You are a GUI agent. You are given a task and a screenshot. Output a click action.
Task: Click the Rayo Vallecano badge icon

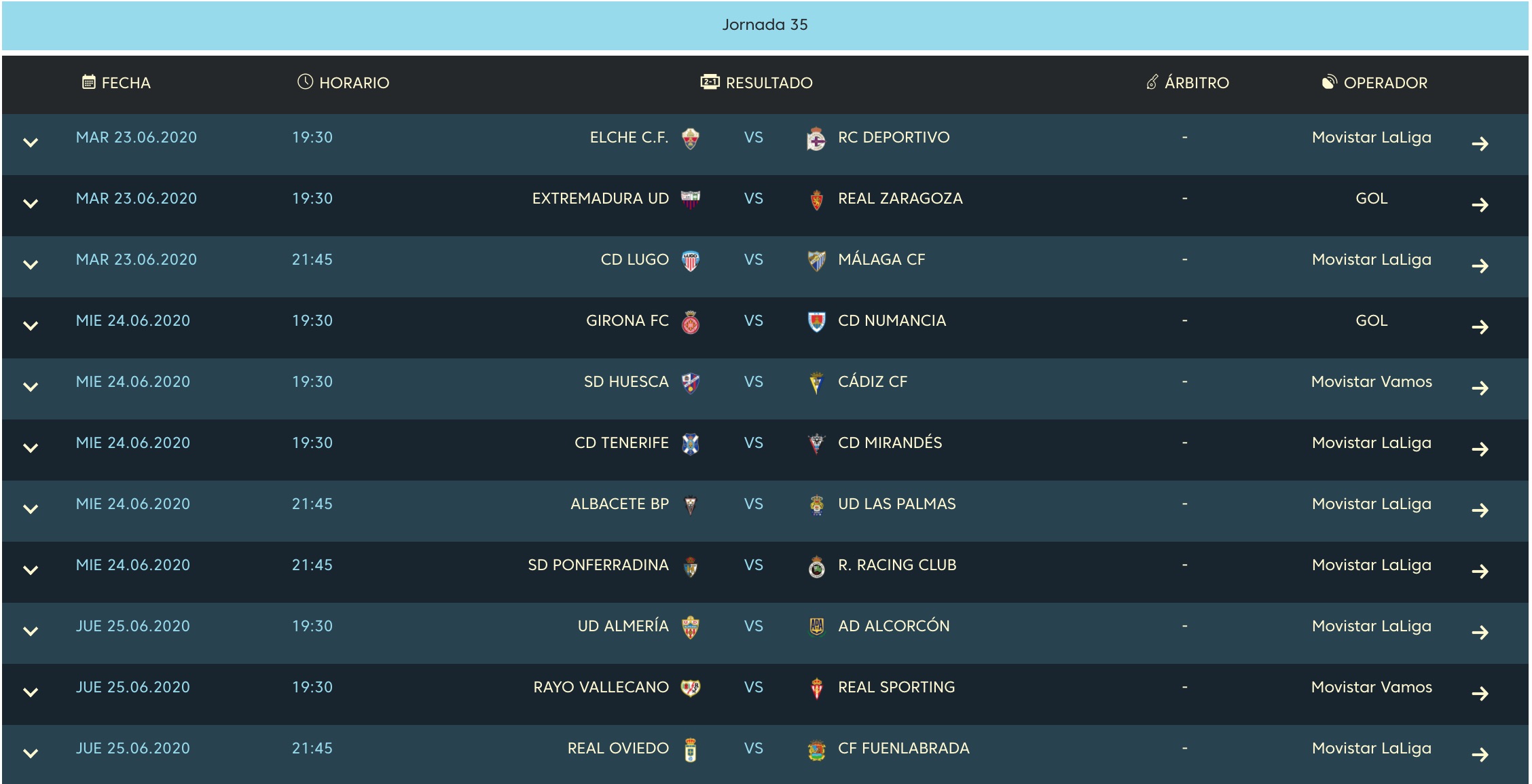[x=691, y=688]
